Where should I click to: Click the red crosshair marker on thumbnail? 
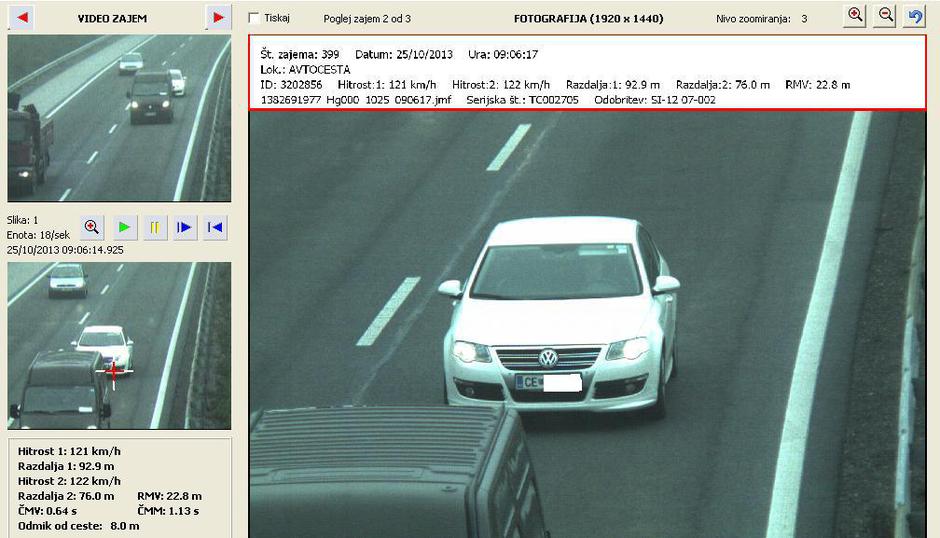tap(115, 372)
